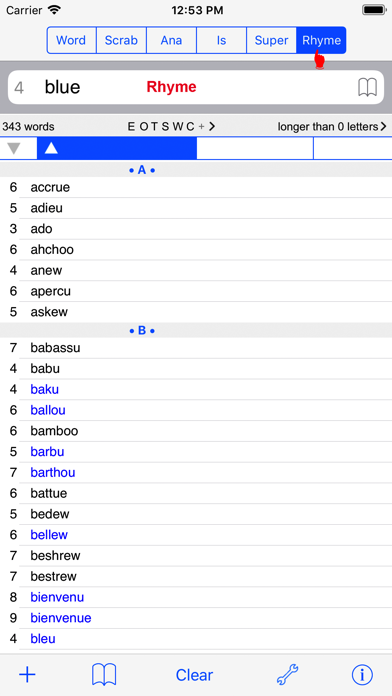Open the blue word baku
The width and height of the screenshot is (392, 696).
click(44, 389)
